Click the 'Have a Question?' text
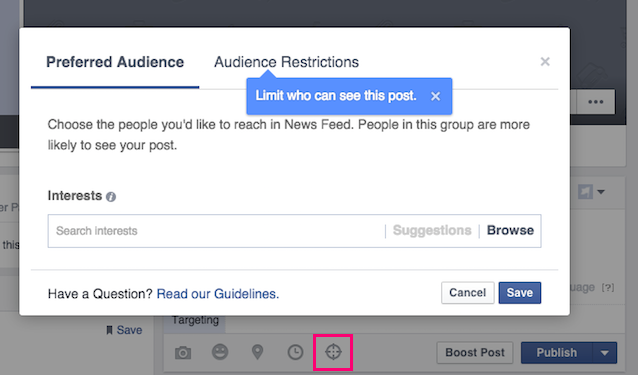Image resolution: width=638 pixels, height=375 pixels. [x=100, y=294]
